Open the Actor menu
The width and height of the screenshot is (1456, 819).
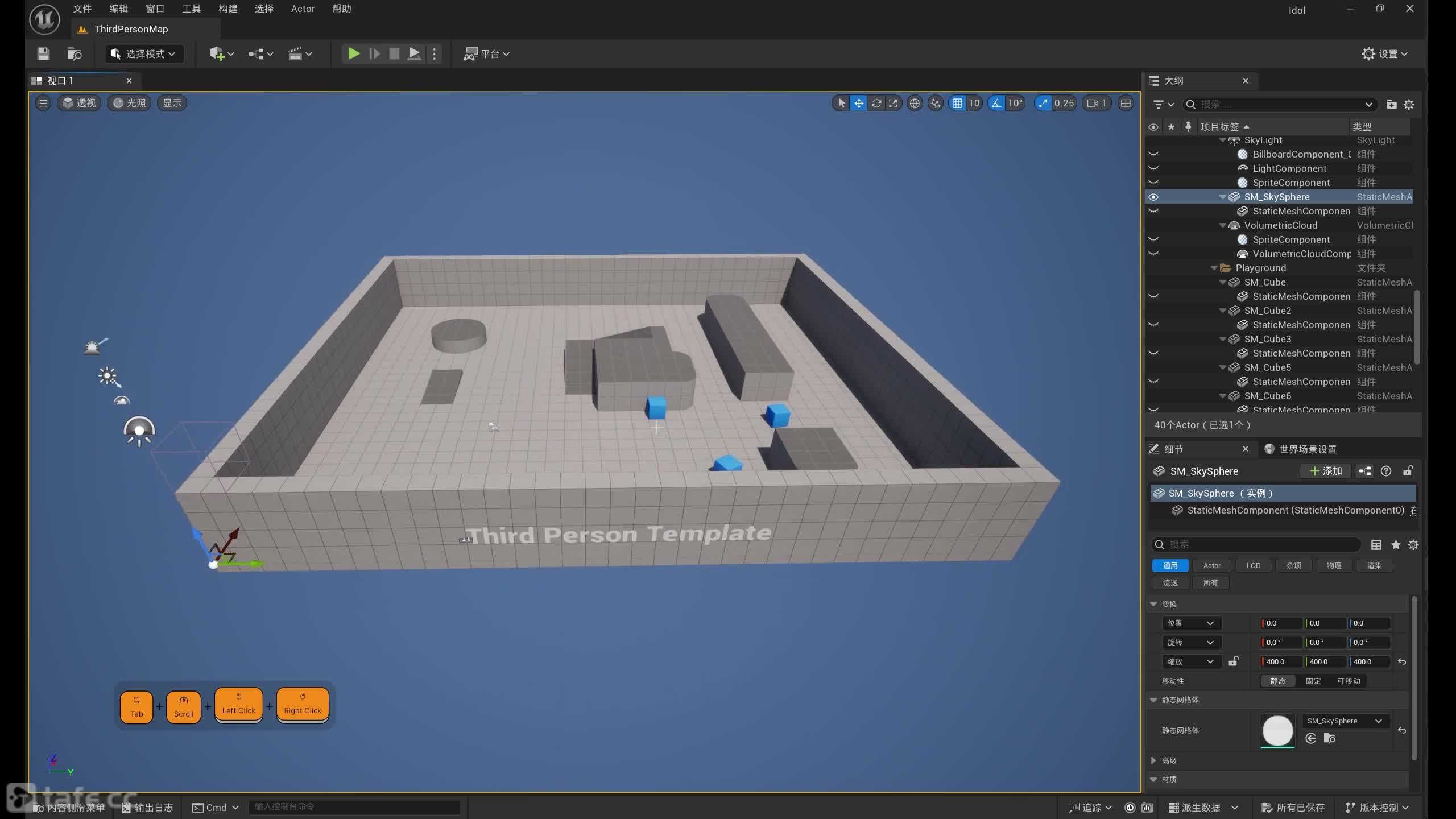[x=303, y=9]
